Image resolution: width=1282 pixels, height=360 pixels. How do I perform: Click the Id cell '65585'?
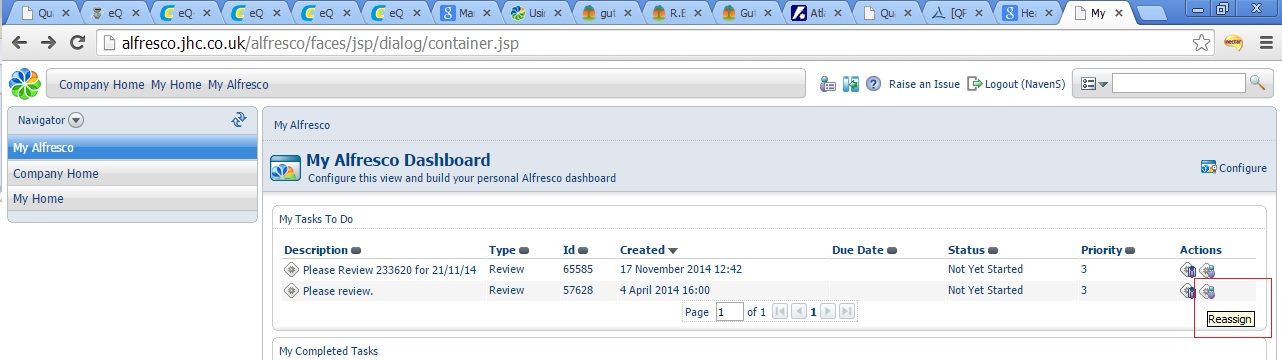click(578, 269)
